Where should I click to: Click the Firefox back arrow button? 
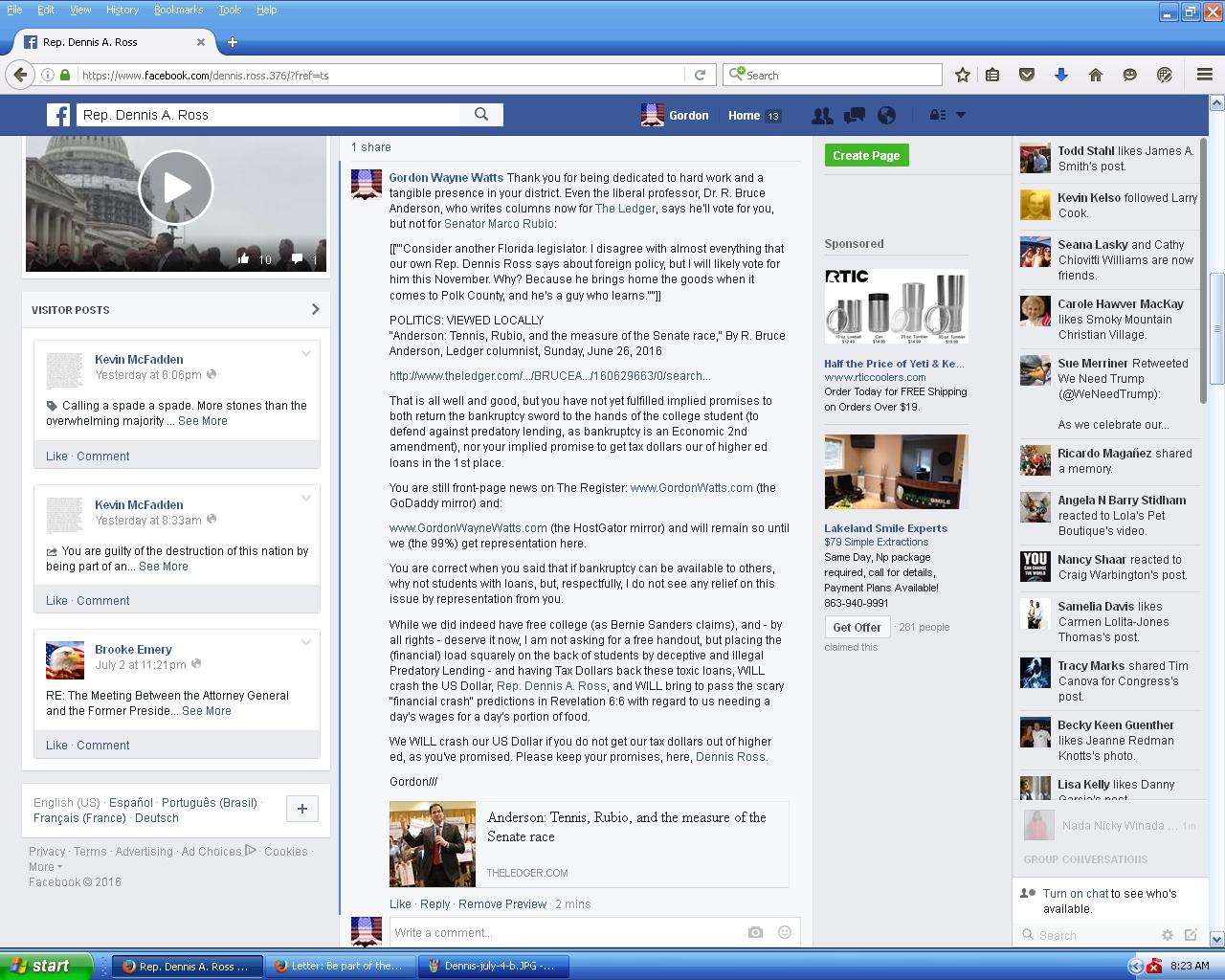coord(19,75)
